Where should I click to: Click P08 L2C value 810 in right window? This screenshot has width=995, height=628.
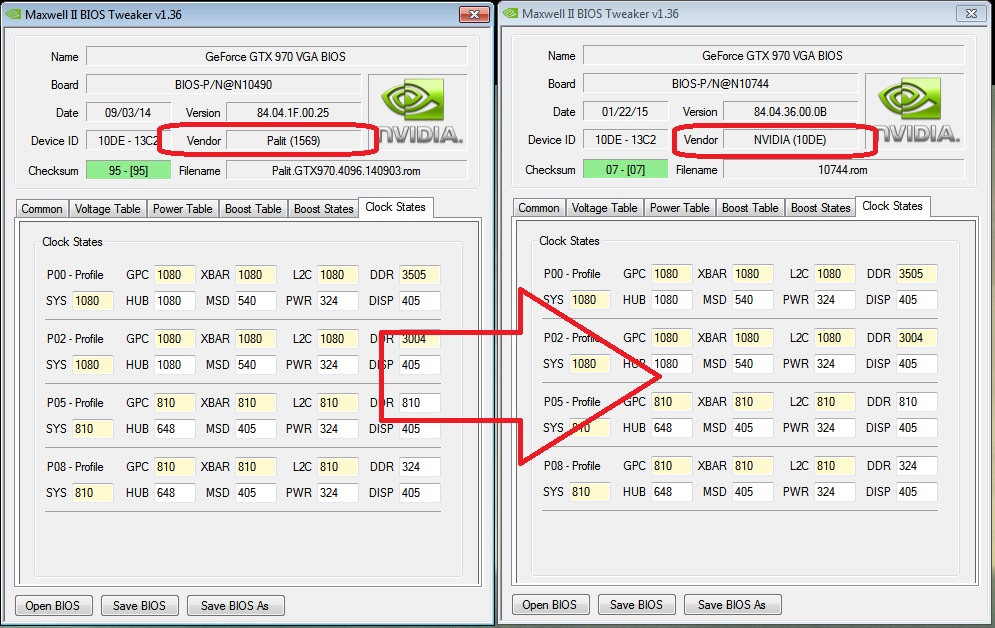click(834, 466)
